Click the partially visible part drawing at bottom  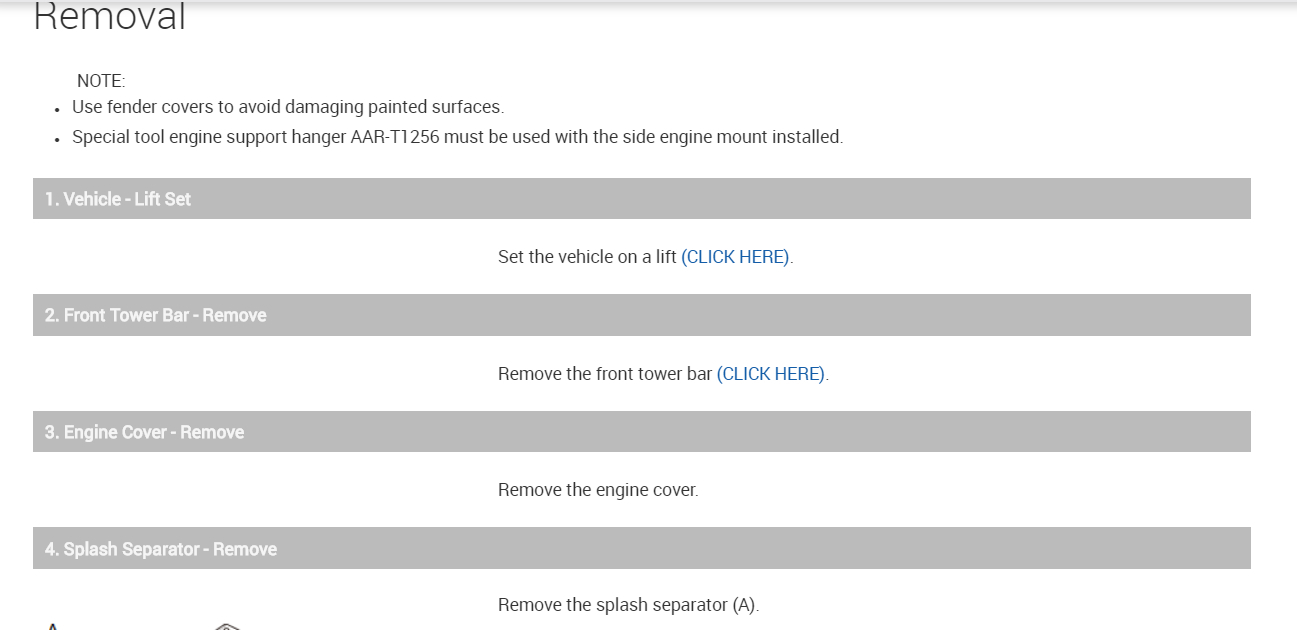pos(227,626)
